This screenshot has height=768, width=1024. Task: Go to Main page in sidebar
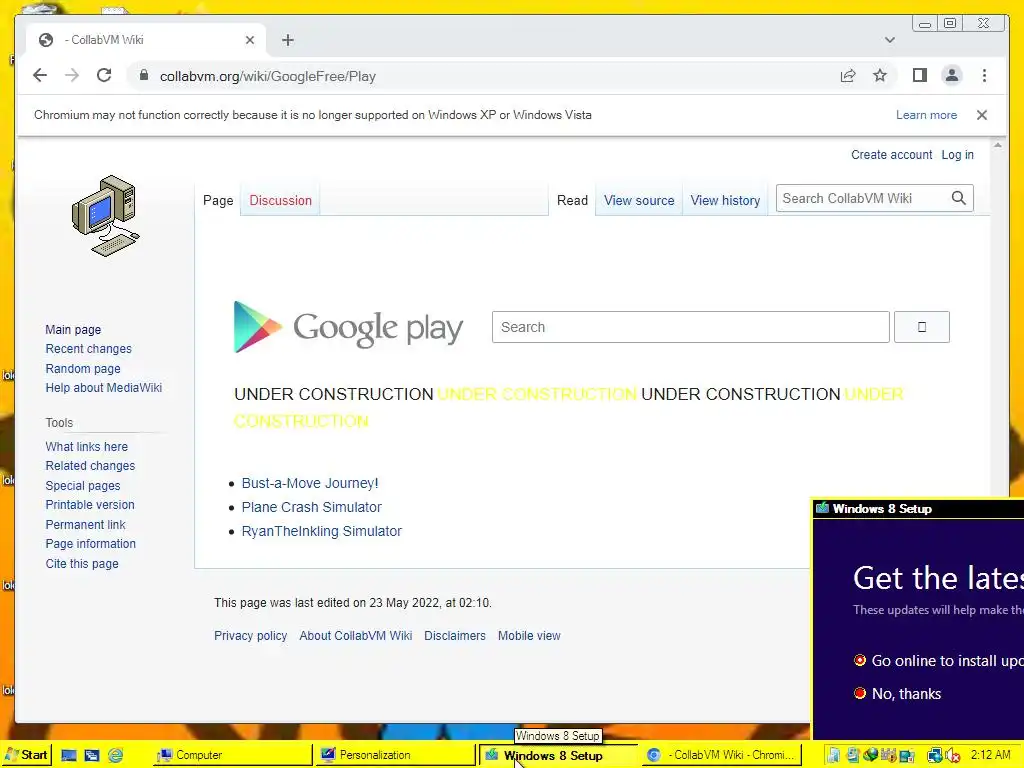pyautogui.click(x=73, y=330)
